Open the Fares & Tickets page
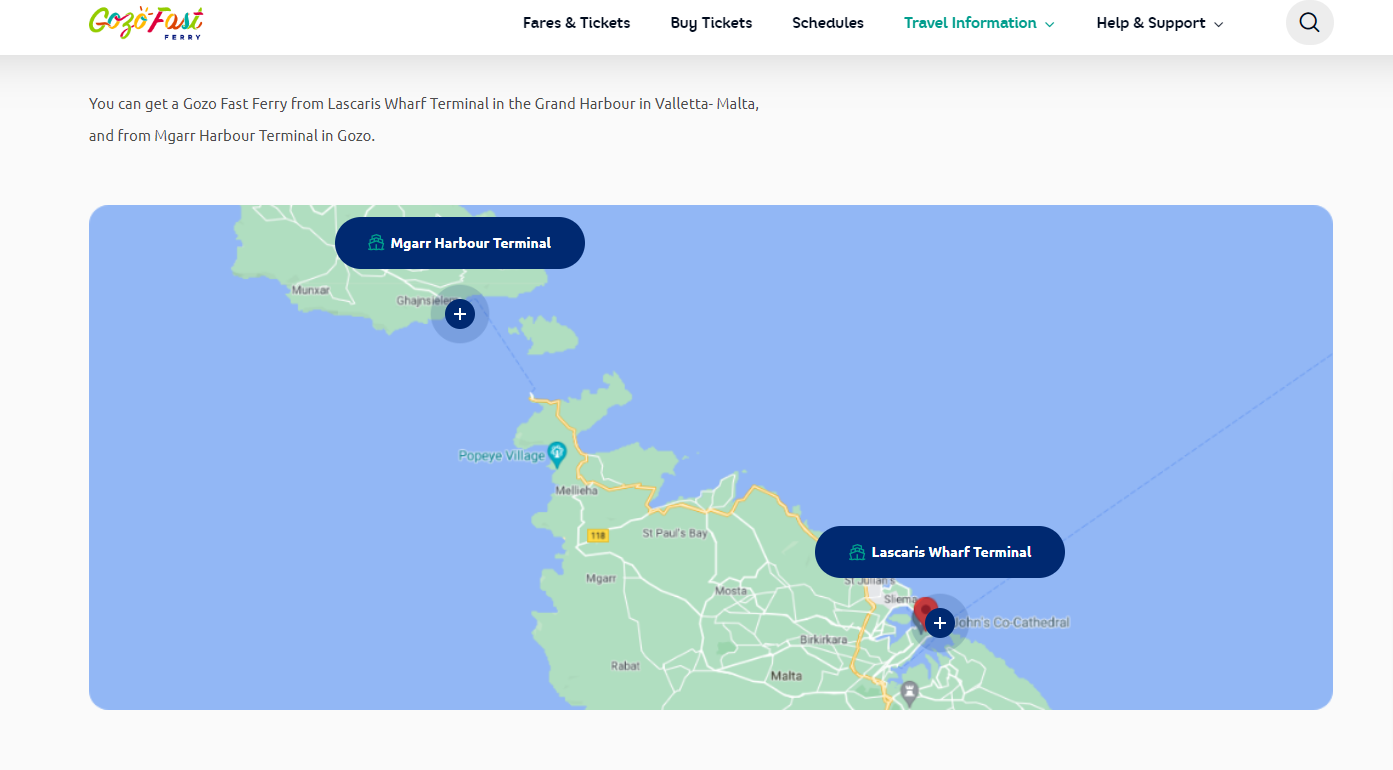Image resolution: width=1393 pixels, height=770 pixels. point(576,23)
